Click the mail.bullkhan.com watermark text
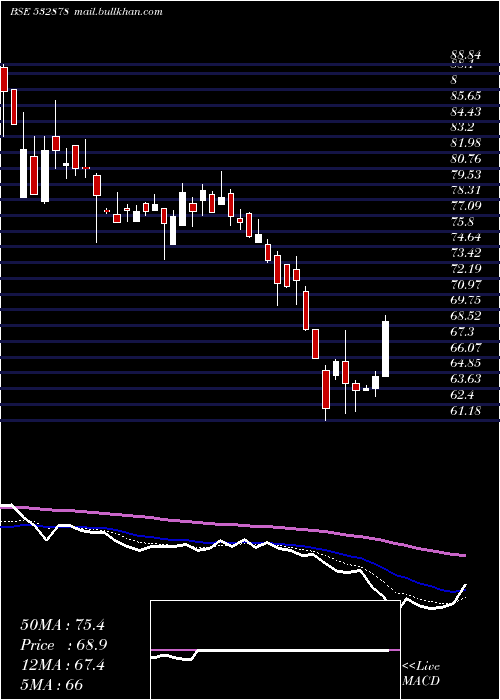 pyautogui.click(x=117, y=12)
